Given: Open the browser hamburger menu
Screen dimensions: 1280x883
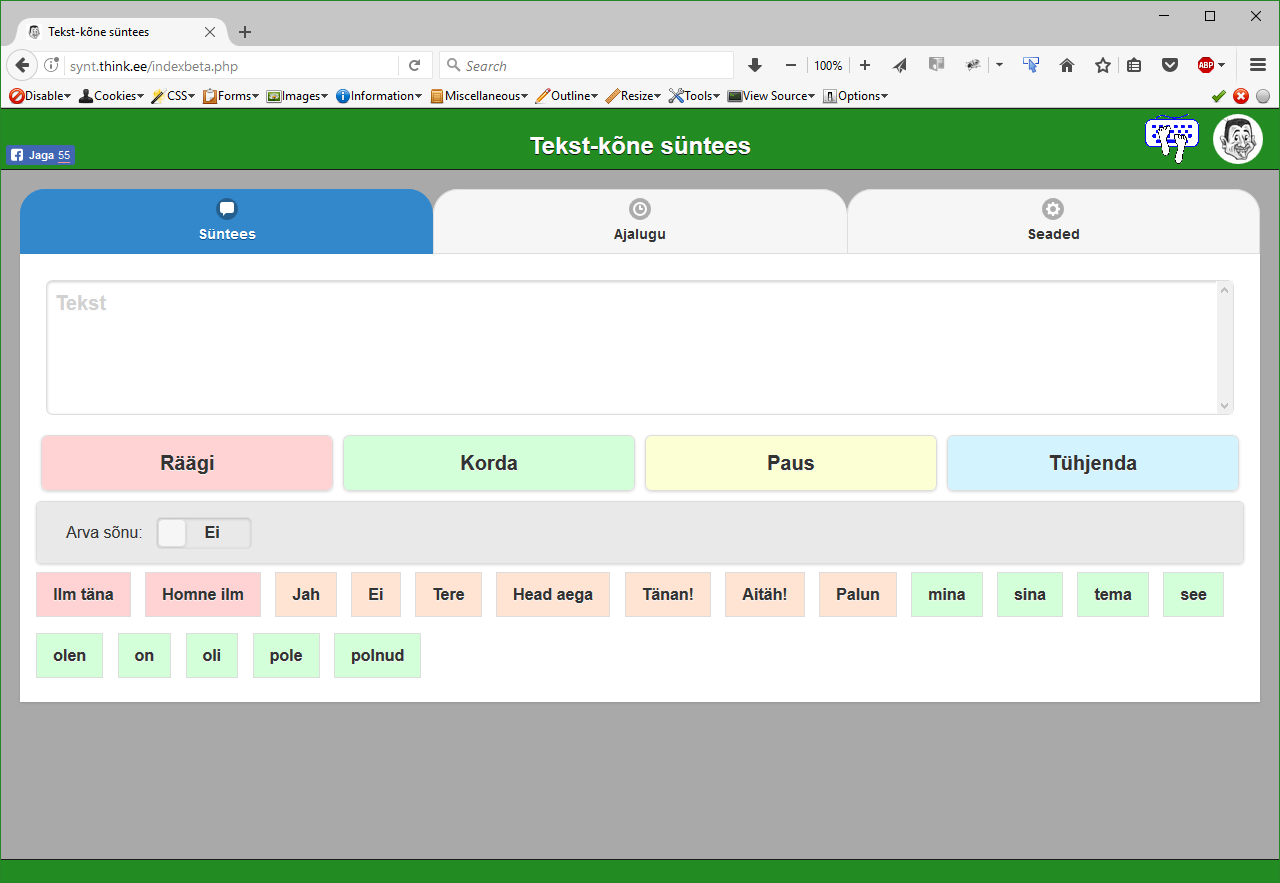Looking at the screenshot, I should point(1258,66).
